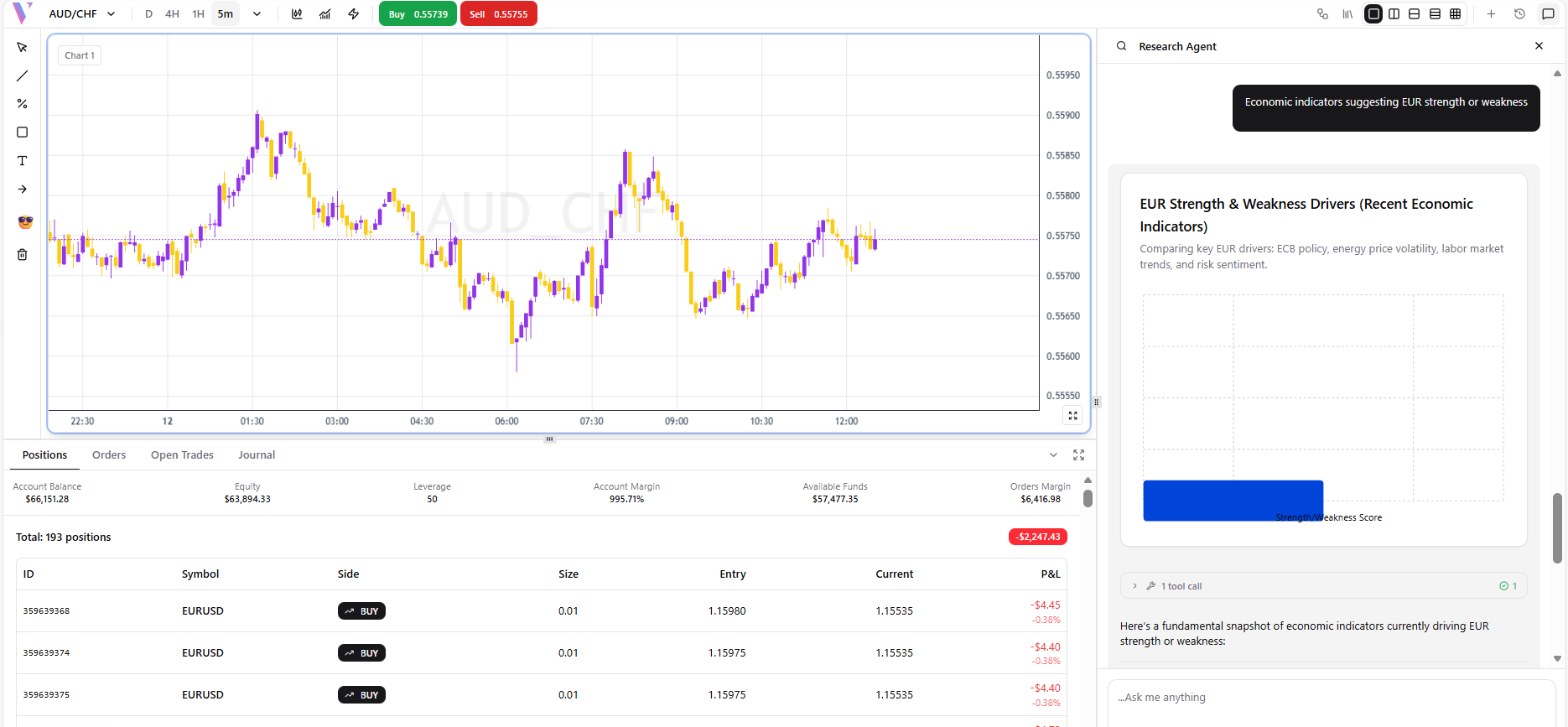Click the green Buy 0.55739 button
Screen dimensions: 1568x727
(x=418, y=14)
